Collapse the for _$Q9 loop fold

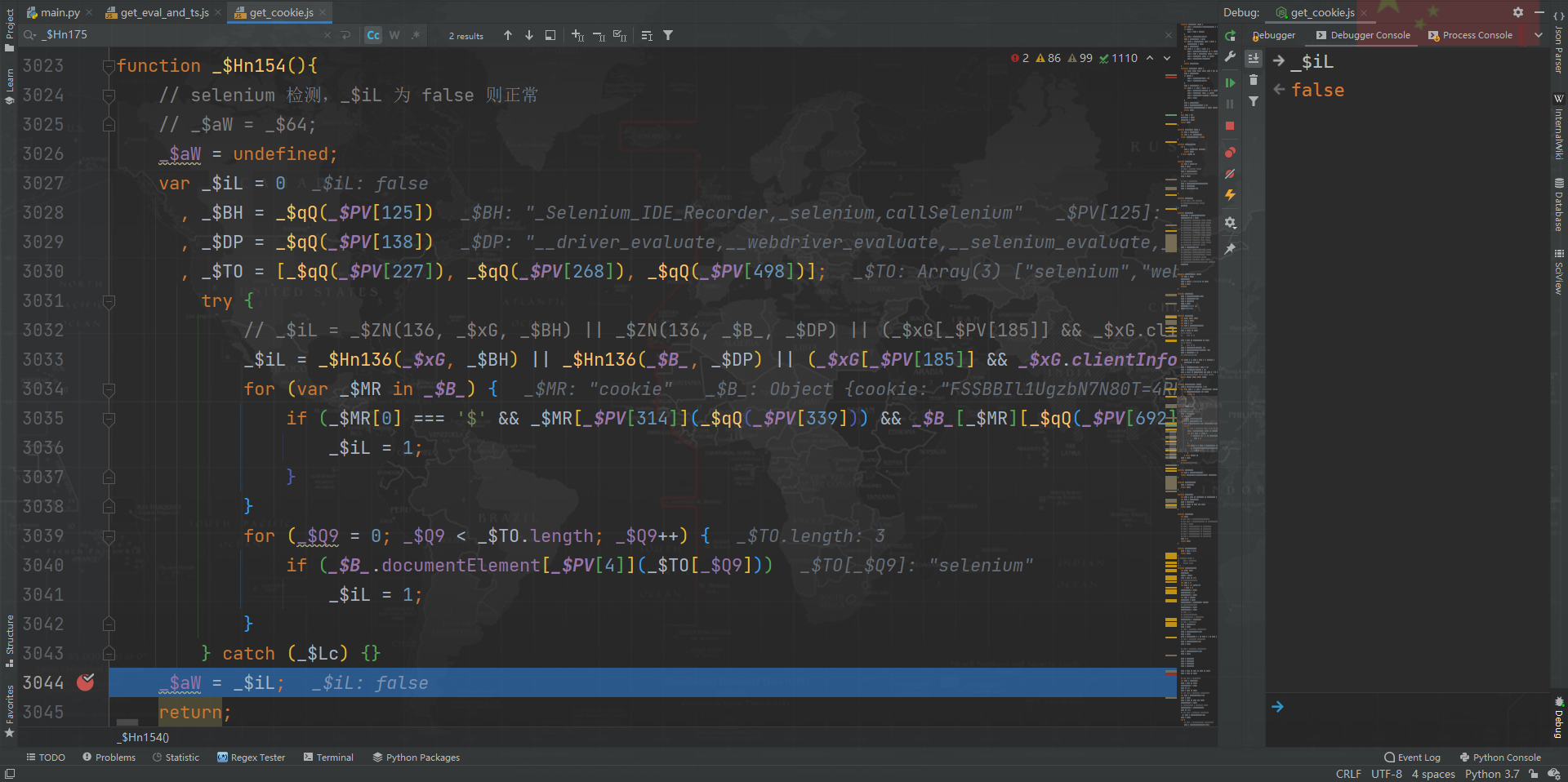pyautogui.click(x=109, y=536)
